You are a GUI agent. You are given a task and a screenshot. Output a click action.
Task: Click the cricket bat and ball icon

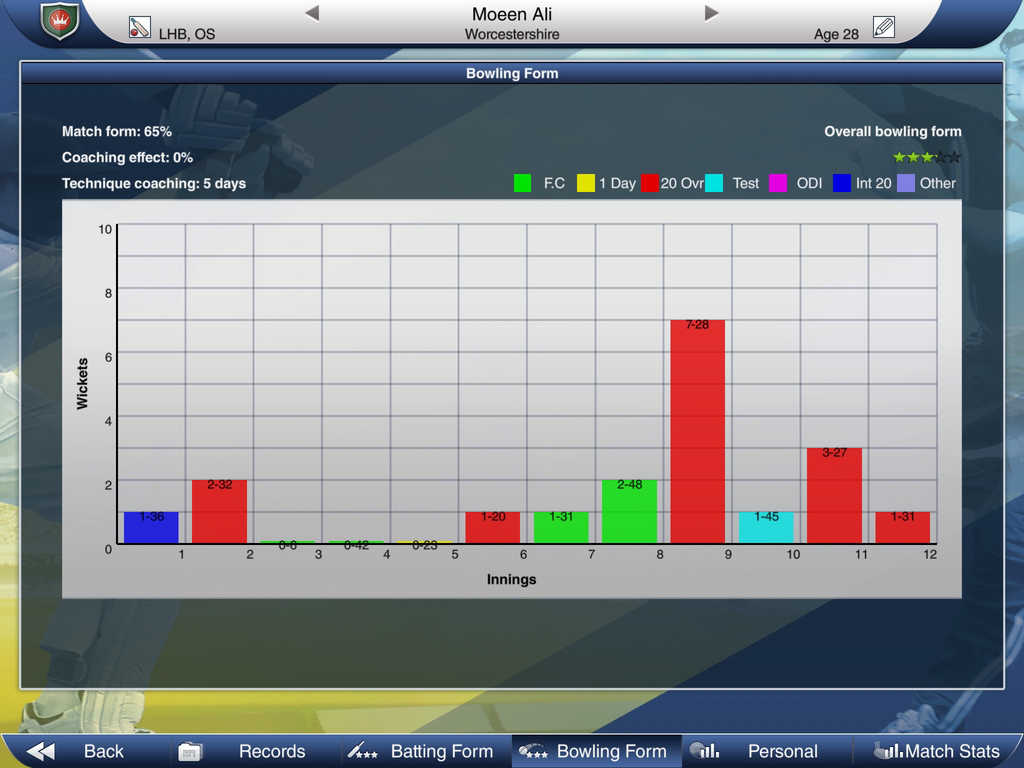click(x=139, y=29)
